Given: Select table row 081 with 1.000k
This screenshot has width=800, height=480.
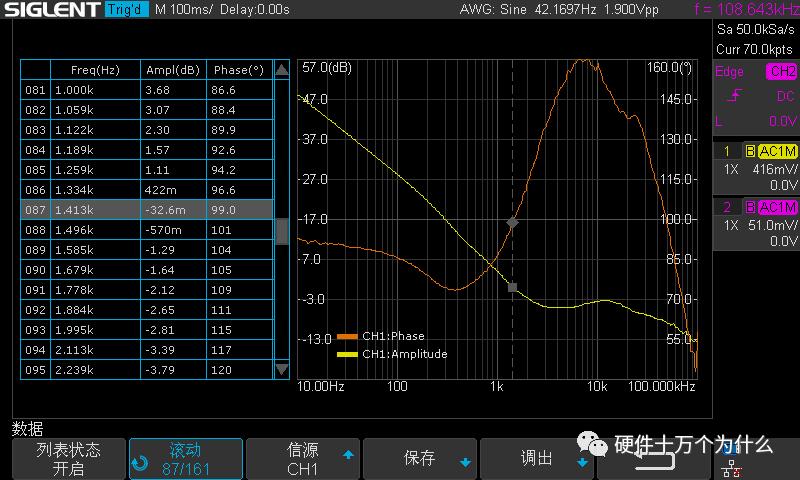Looking at the screenshot, I should 147,90.
